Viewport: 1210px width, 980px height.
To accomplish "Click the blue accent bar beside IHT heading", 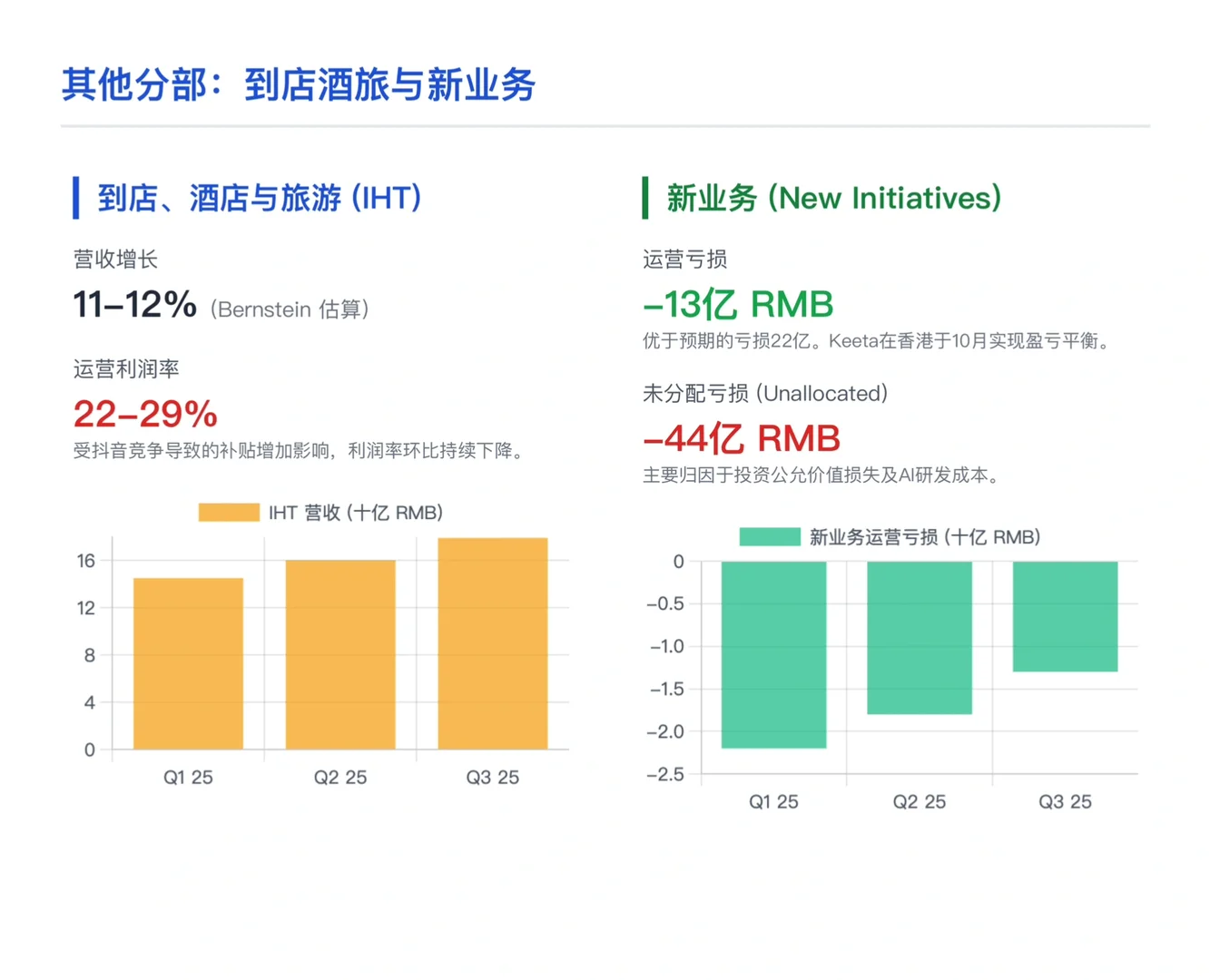I will pos(76,198).
